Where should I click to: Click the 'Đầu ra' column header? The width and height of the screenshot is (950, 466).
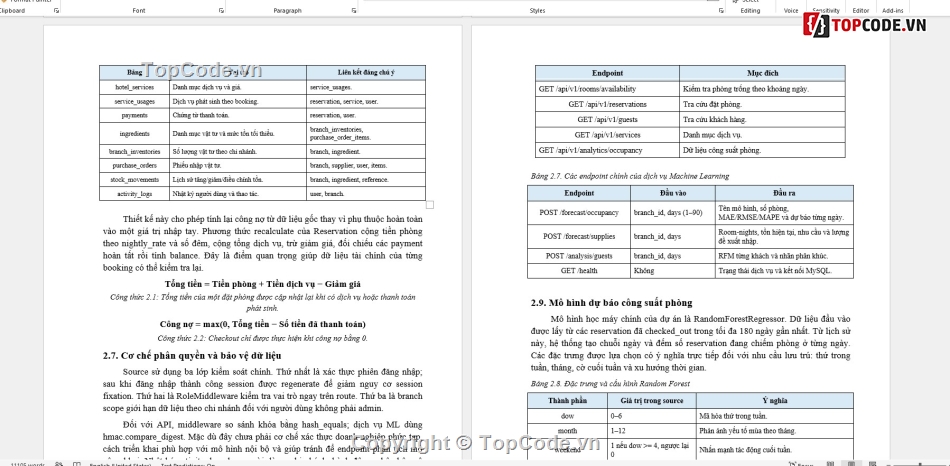(x=784, y=193)
